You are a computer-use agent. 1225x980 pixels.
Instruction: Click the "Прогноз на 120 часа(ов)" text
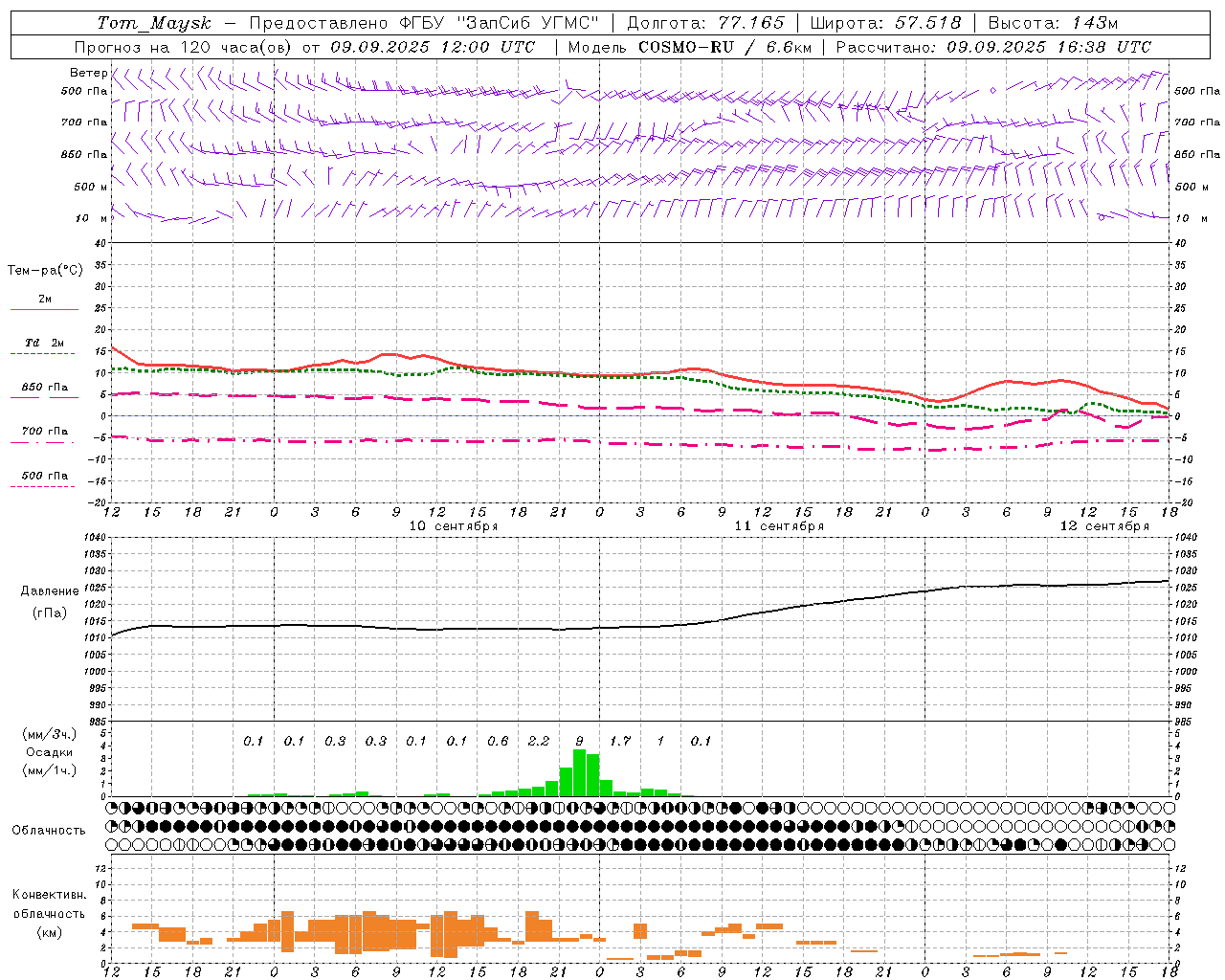[184, 47]
